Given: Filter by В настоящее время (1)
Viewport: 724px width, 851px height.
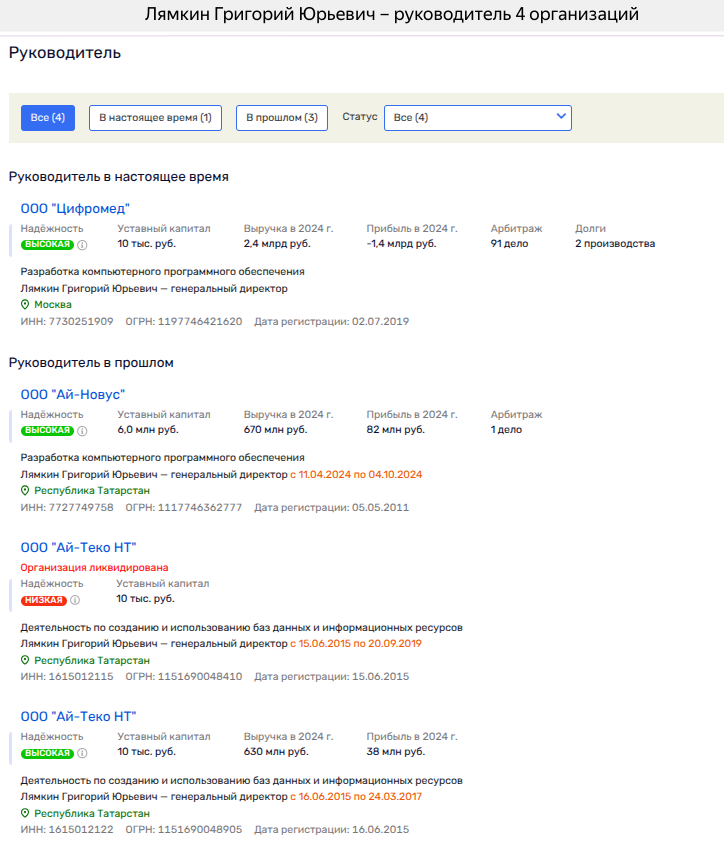Looking at the screenshot, I should [x=155, y=118].
